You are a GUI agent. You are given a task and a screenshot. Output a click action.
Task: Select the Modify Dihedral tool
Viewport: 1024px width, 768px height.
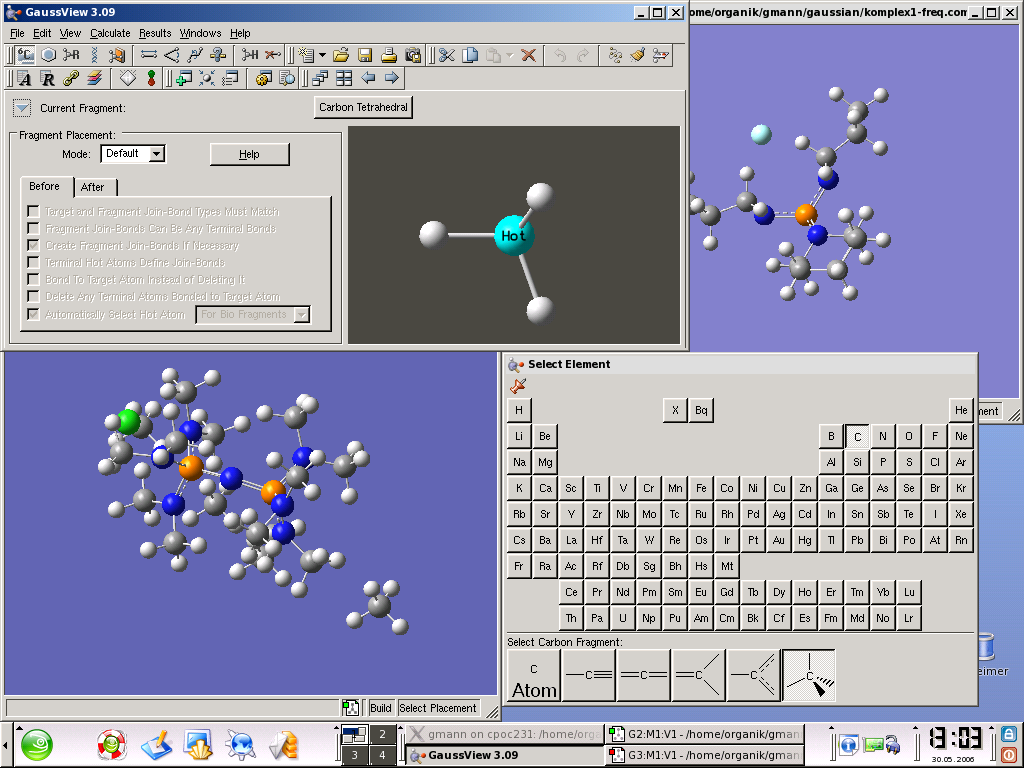click(195, 56)
